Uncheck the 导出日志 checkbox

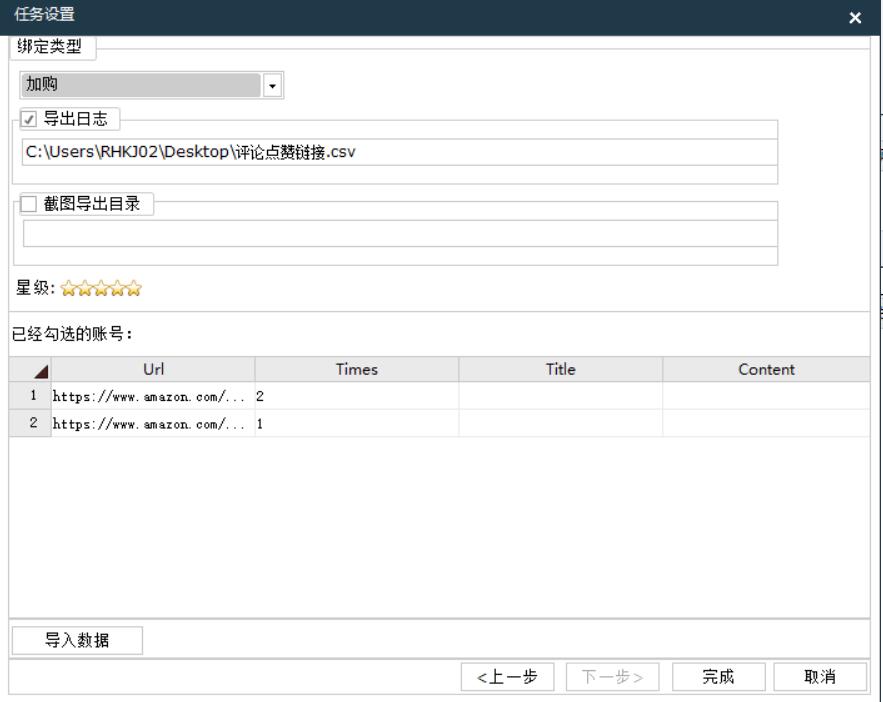pyautogui.click(x=29, y=119)
